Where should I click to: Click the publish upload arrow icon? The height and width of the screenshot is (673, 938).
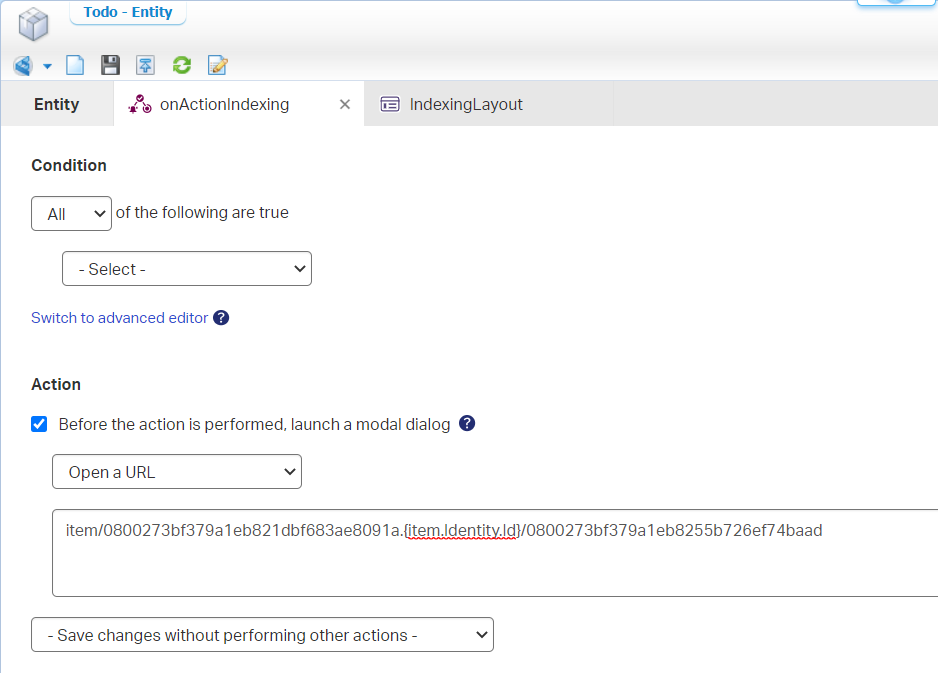pyautogui.click(x=146, y=66)
